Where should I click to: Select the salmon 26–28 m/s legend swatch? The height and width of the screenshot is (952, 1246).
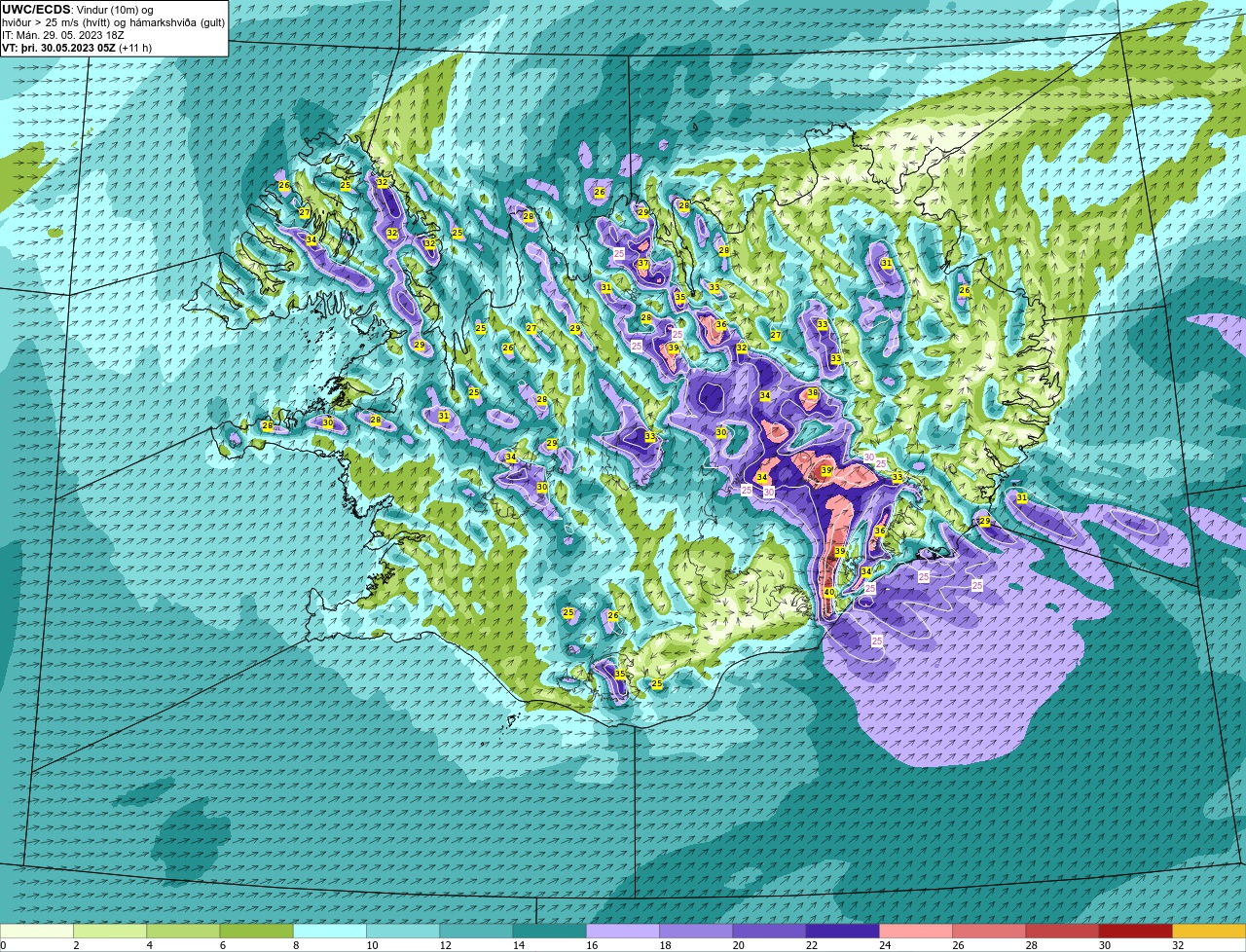pyautogui.click(x=989, y=931)
